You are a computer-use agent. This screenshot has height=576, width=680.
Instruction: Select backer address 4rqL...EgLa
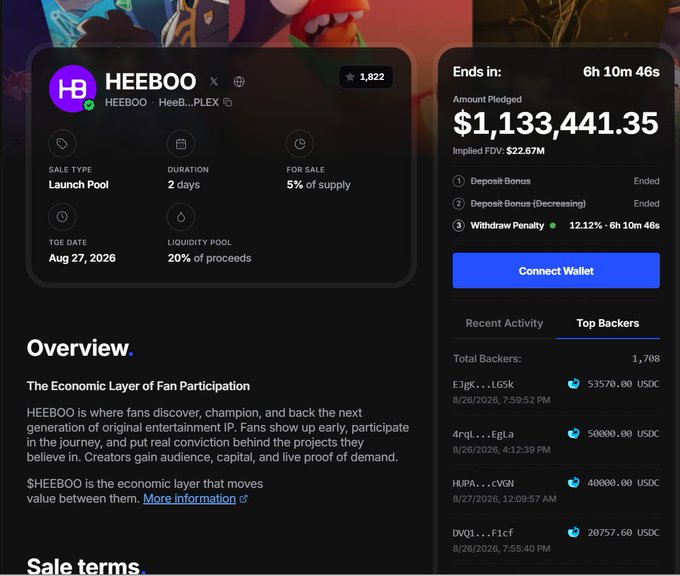[x=483, y=434]
